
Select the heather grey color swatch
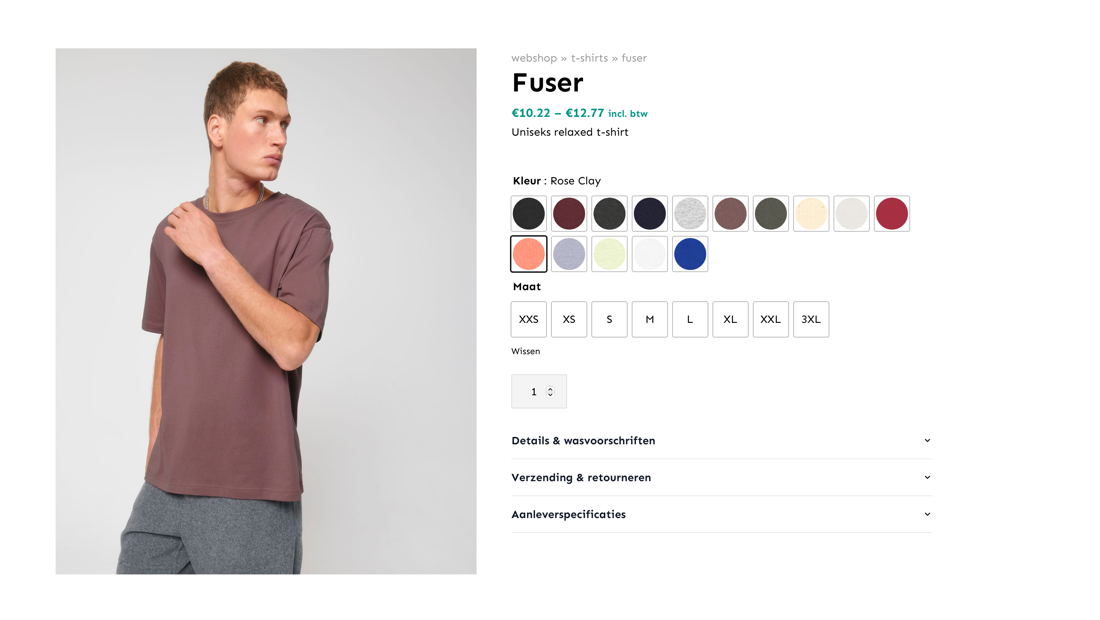click(690, 214)
